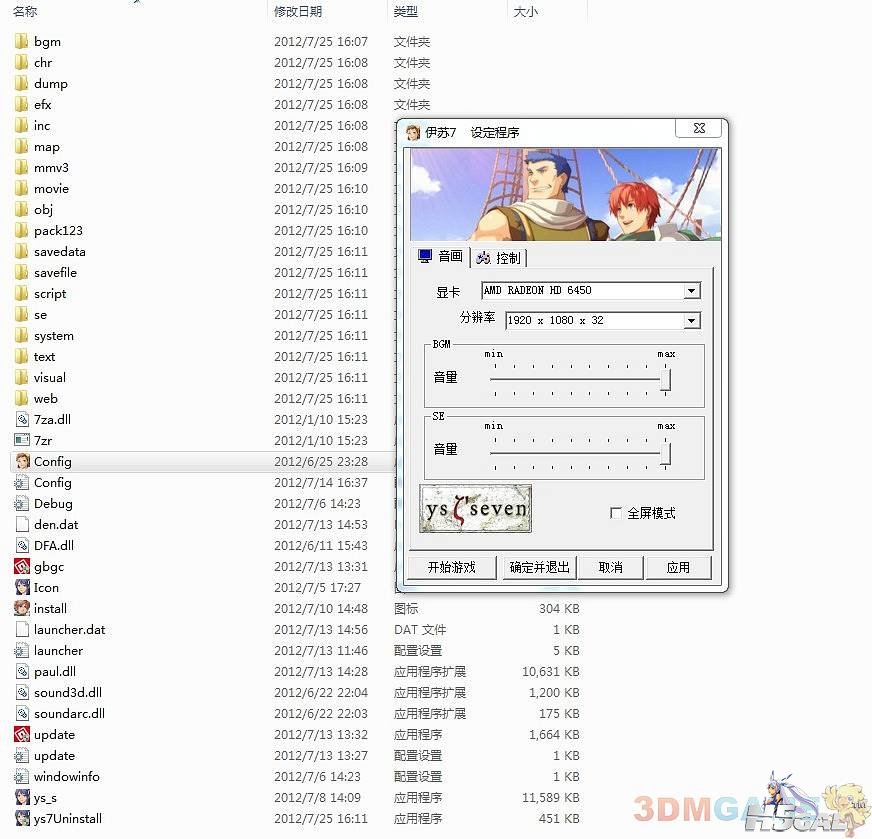872x839 pixels.
Task: Click the 应用 apply button
Action: [x=678, y=568]
